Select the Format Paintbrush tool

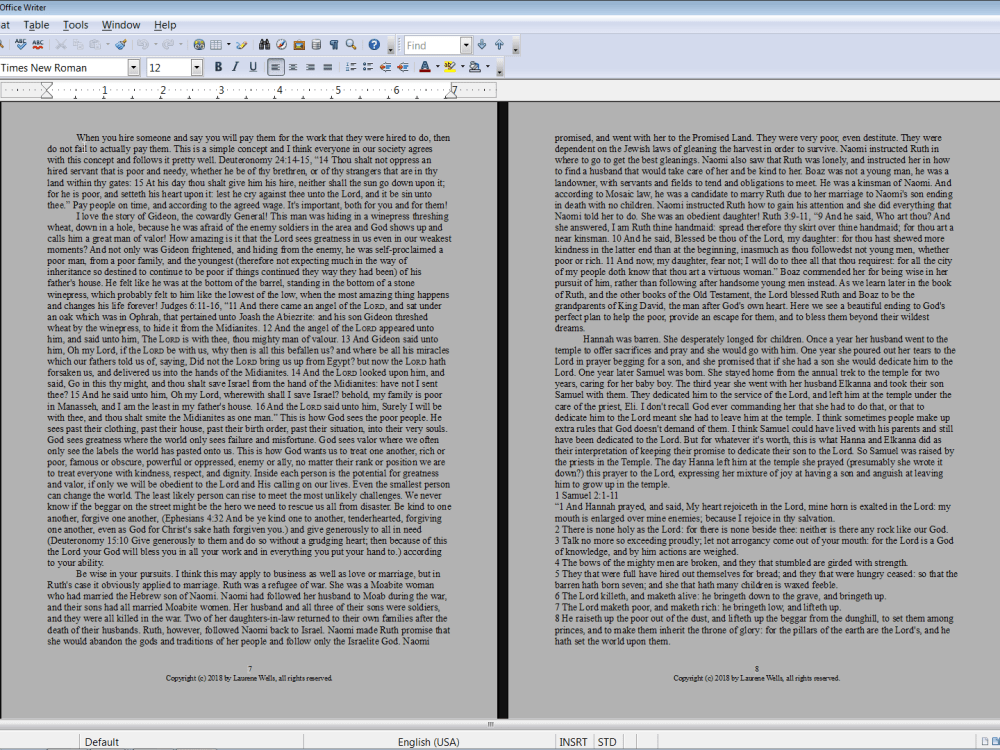coord(121,45)
